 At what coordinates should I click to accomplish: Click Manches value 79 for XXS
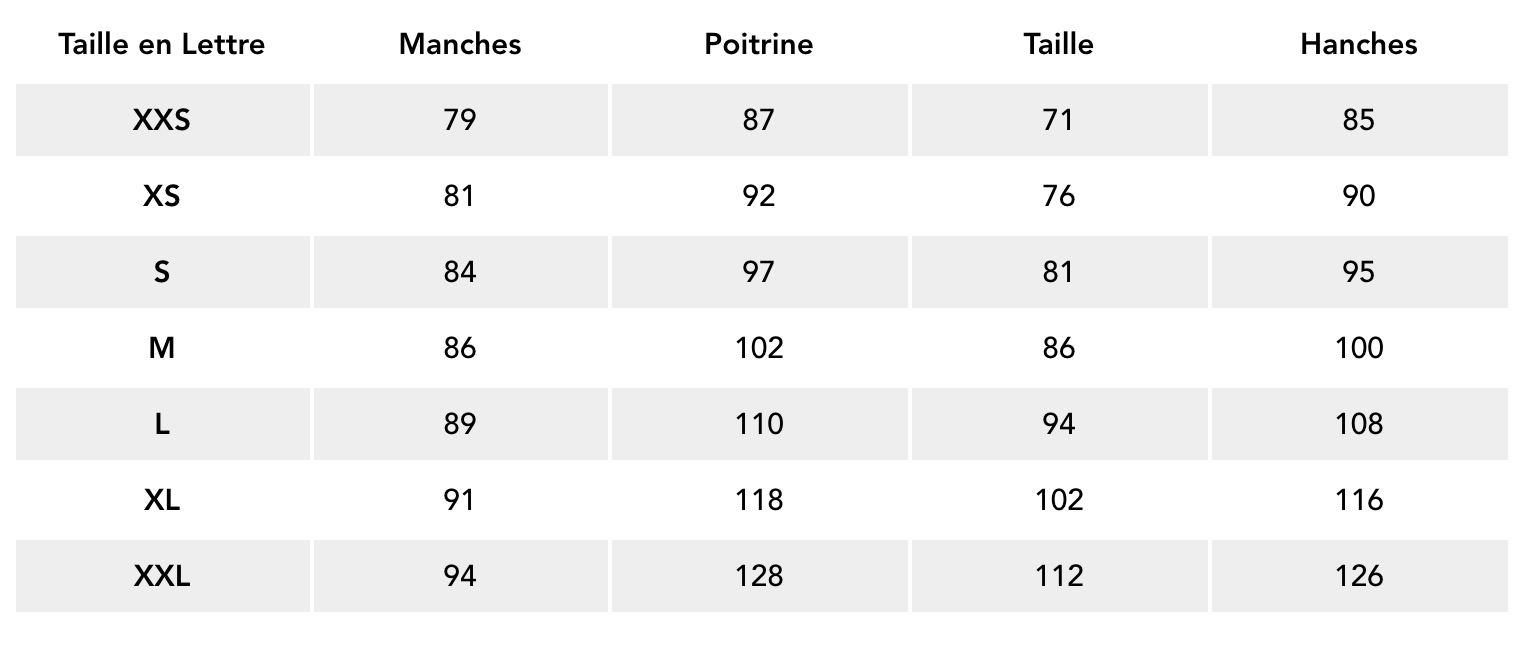460,120
